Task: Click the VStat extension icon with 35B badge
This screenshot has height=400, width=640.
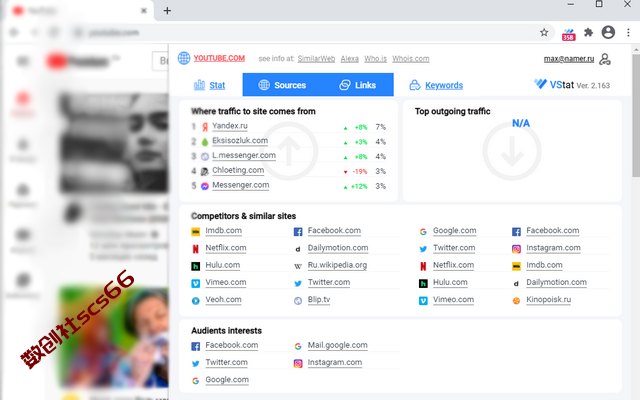Action: click(568, 34)
